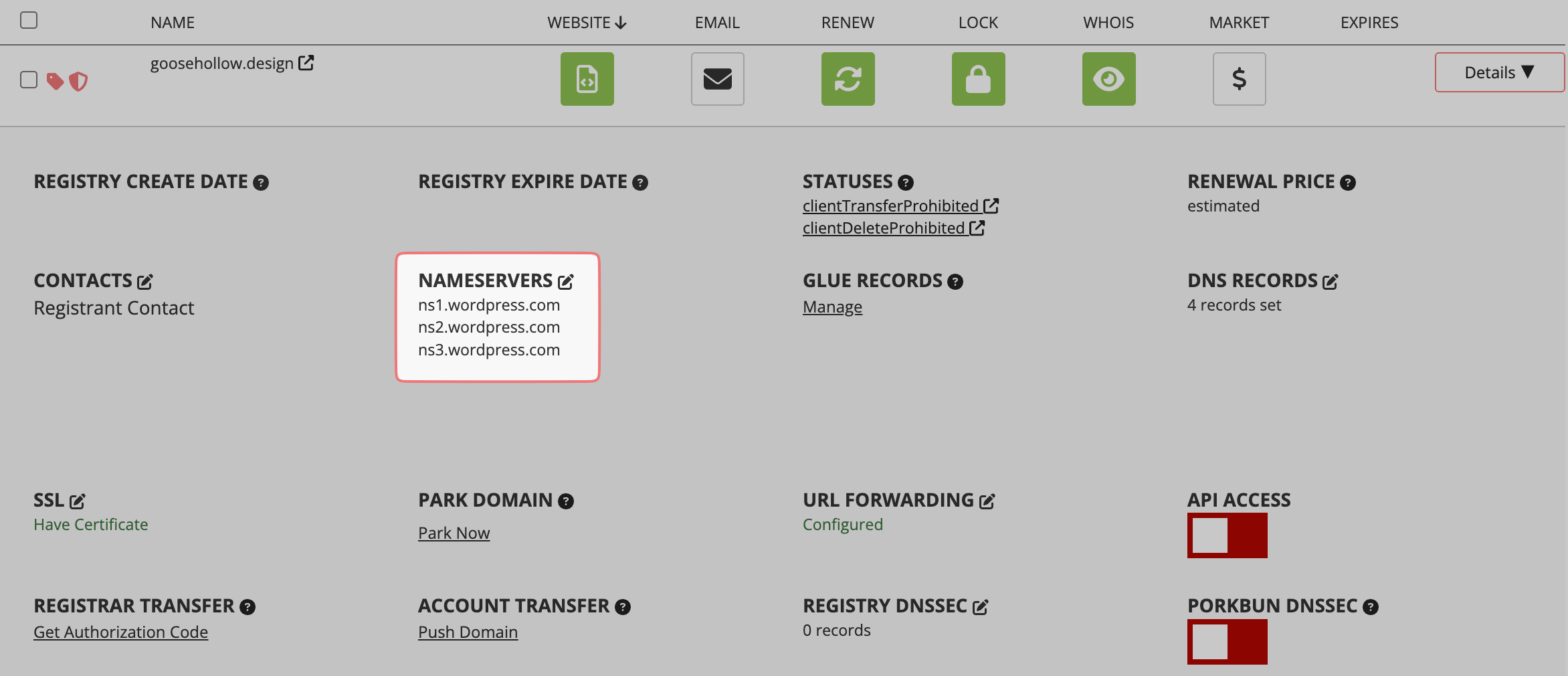The width and height of the screenshot is (1568, 676).
Task: Click the Push Domain link
Action: (x=468, y=632)
